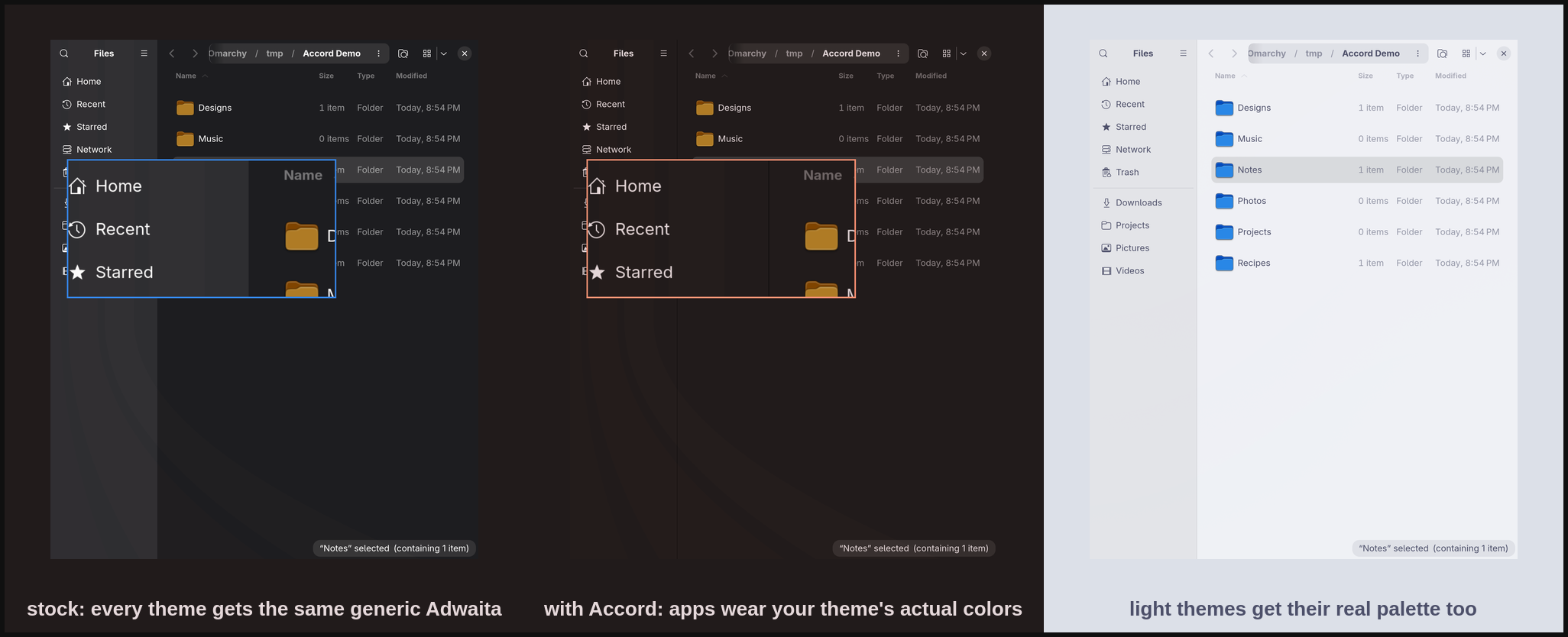Sort by Name column in the light-theme window

(x=1225, y=76)
